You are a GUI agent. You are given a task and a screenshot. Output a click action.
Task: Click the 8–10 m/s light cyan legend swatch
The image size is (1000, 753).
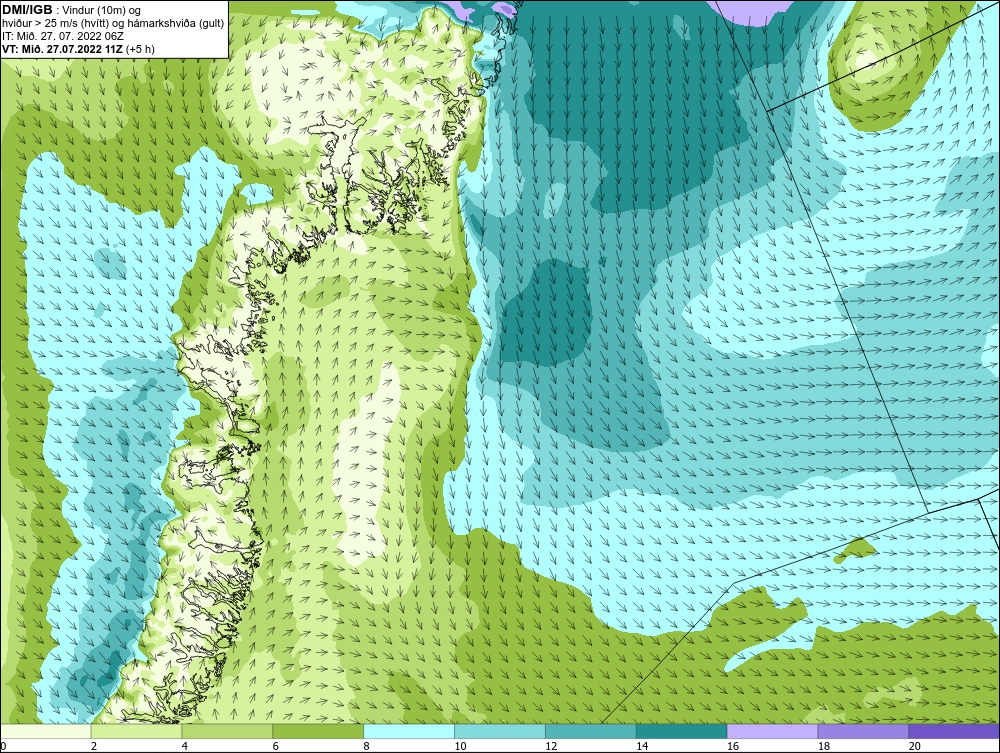409,731
